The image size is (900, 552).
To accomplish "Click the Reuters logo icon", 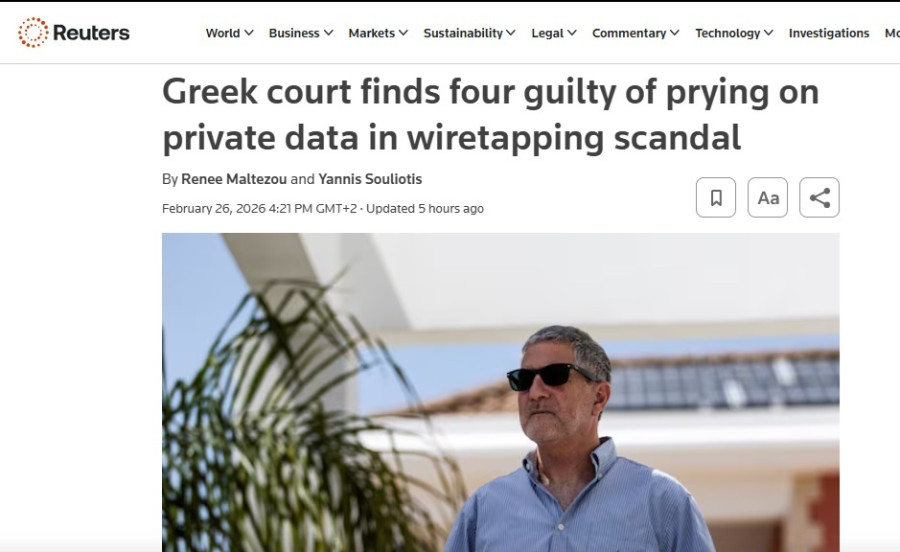I will point(33,32).
